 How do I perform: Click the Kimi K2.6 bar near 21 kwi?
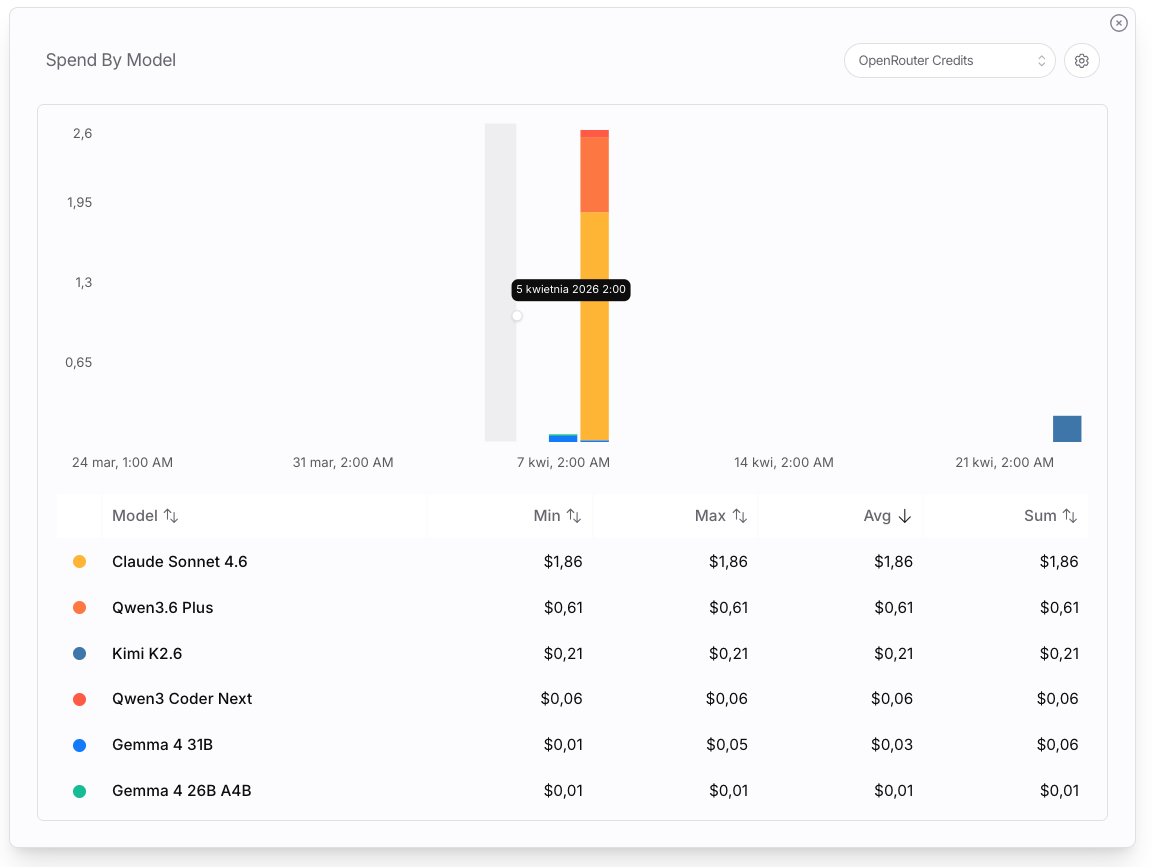pos(1067,428)
